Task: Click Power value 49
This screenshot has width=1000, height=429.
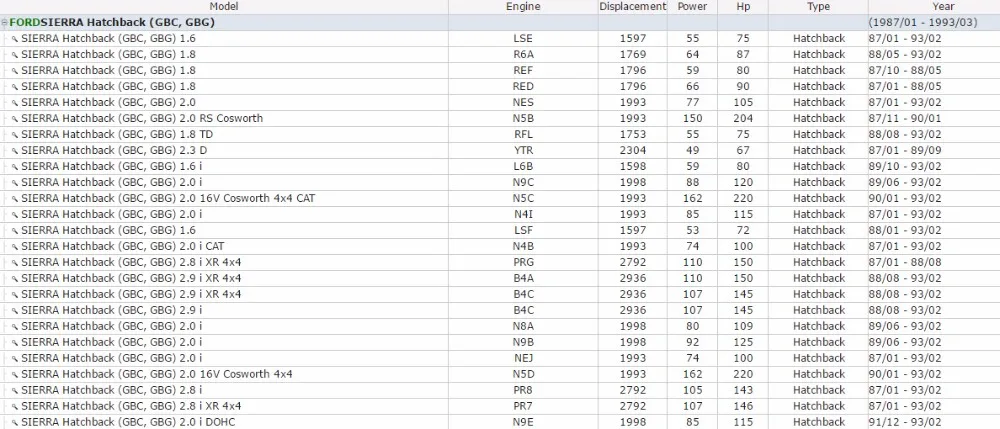Action: click(x=693, y=150)
